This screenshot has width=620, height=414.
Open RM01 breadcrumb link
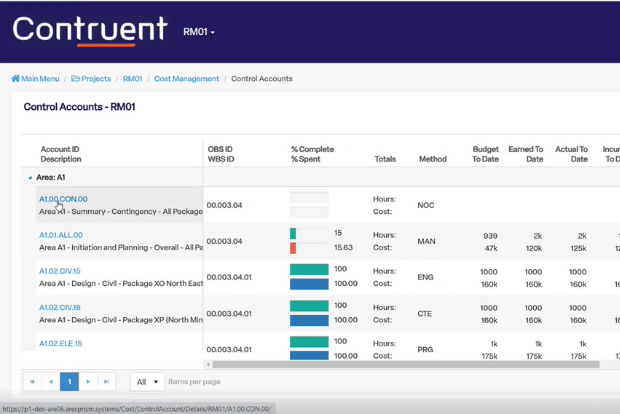click(x=132, y=79)
